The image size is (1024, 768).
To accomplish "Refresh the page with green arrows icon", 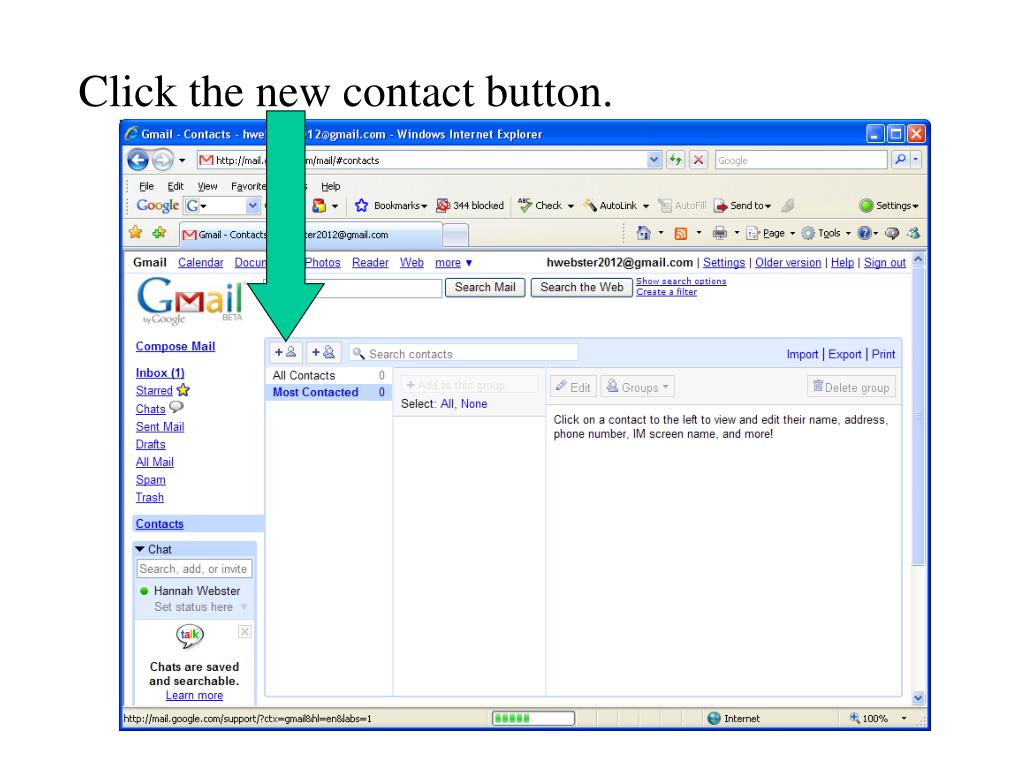I will click(x=675, y=159).
